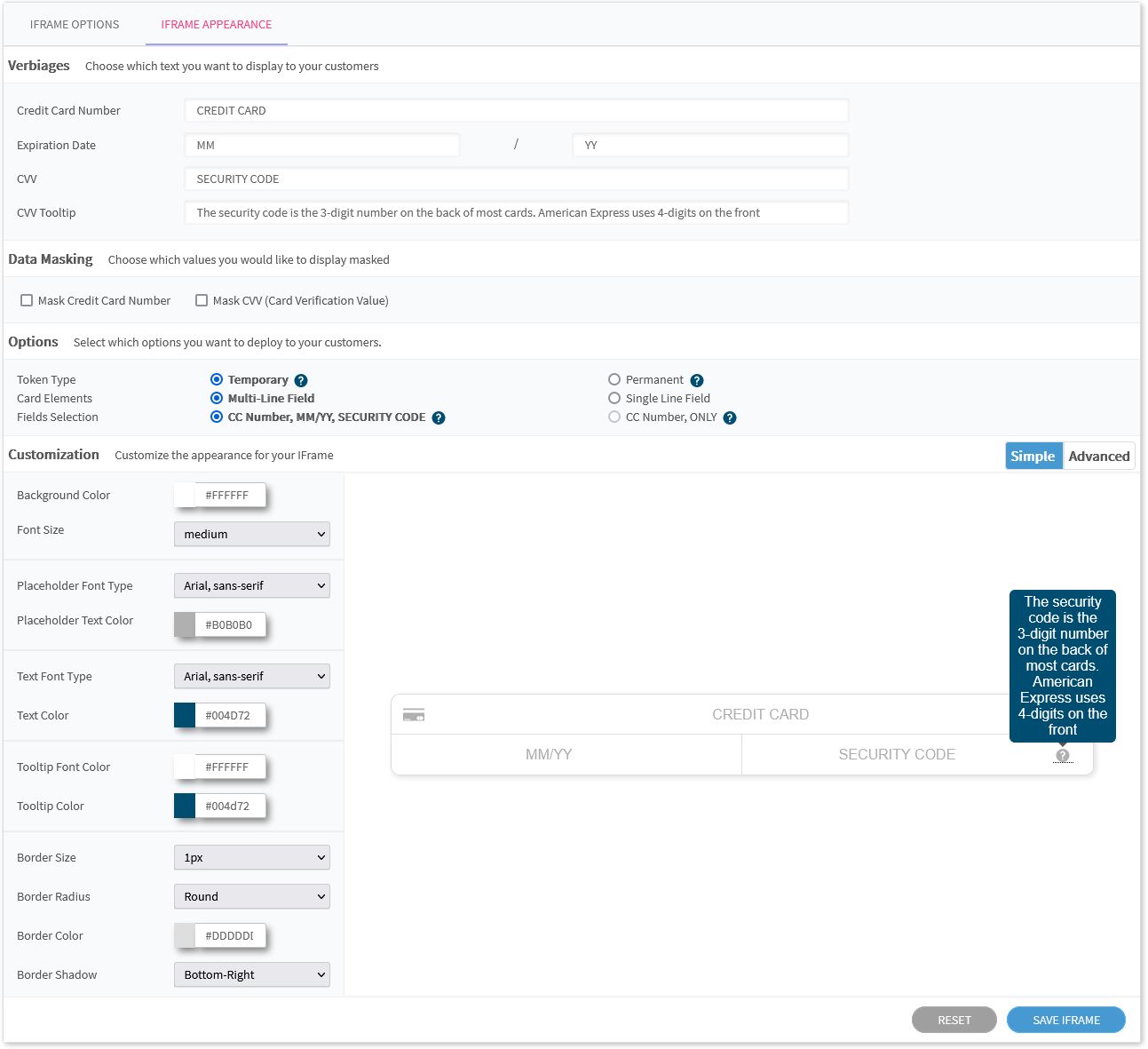Select the Permanent token type
Screen dimensions: 1148x1049
614,379
